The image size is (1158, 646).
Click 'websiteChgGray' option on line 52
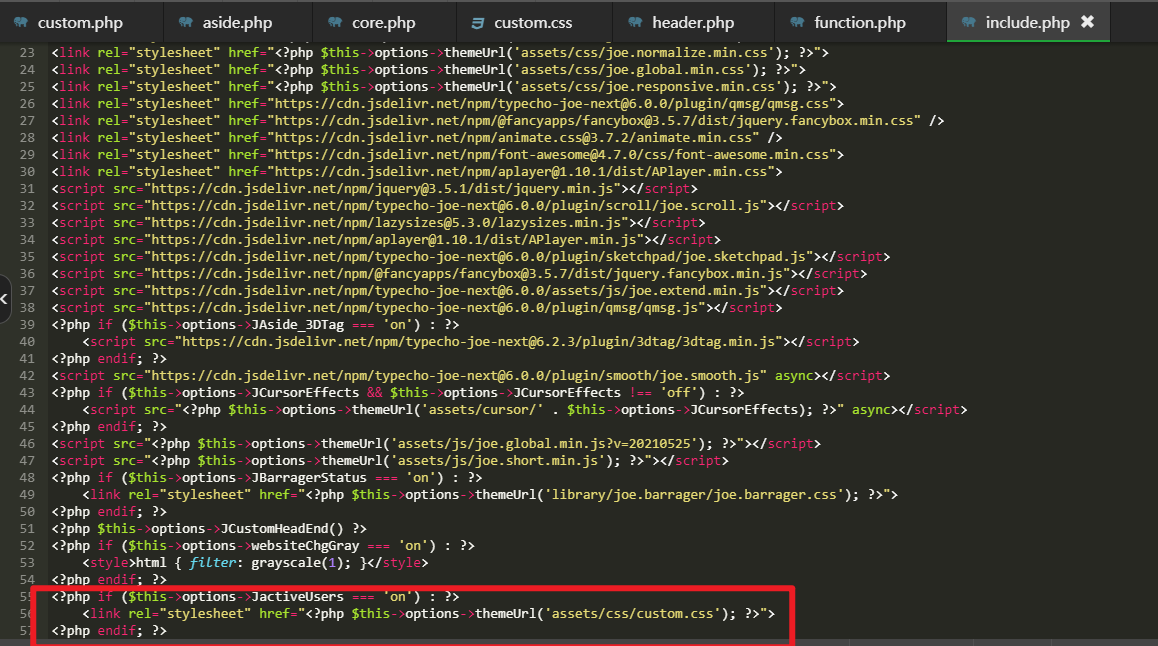click(305, 545)
